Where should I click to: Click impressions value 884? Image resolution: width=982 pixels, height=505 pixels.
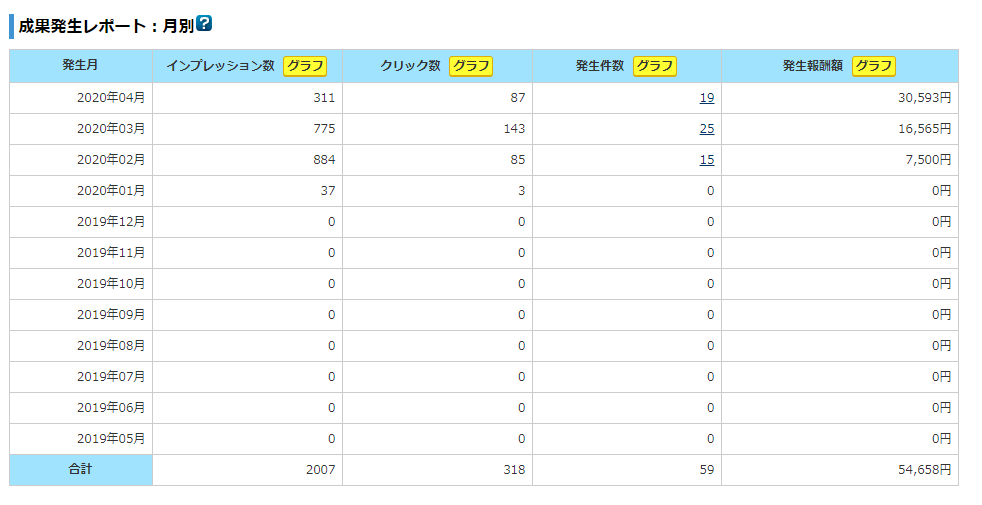pos(324,160)
